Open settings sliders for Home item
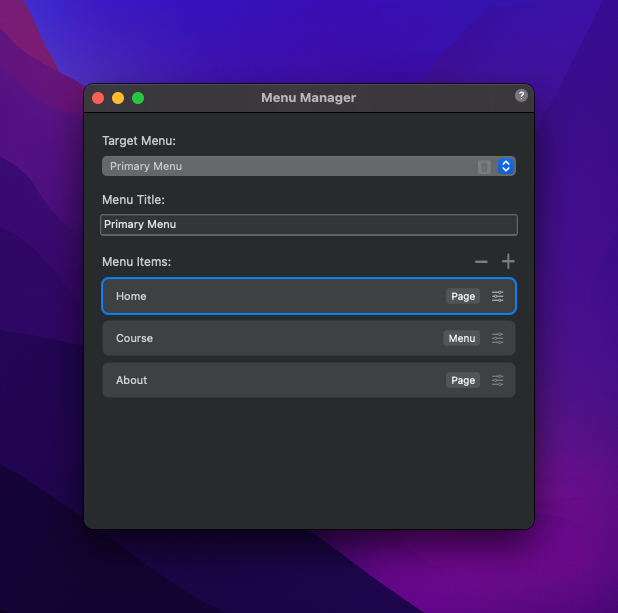Screen dimensions: 618x613 pos(498,297)
